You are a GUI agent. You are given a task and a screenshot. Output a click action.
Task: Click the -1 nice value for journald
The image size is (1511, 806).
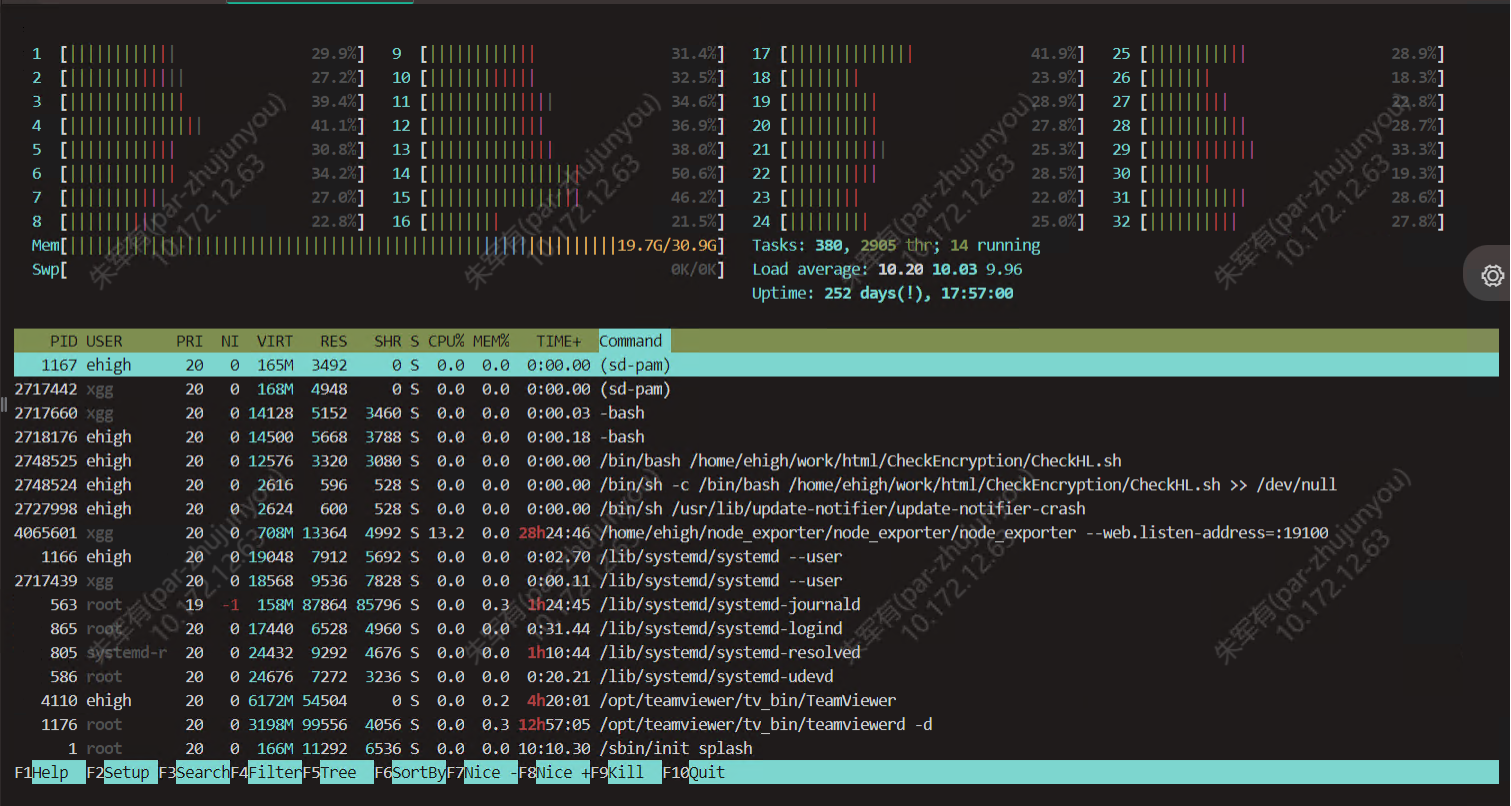[230, 605]
